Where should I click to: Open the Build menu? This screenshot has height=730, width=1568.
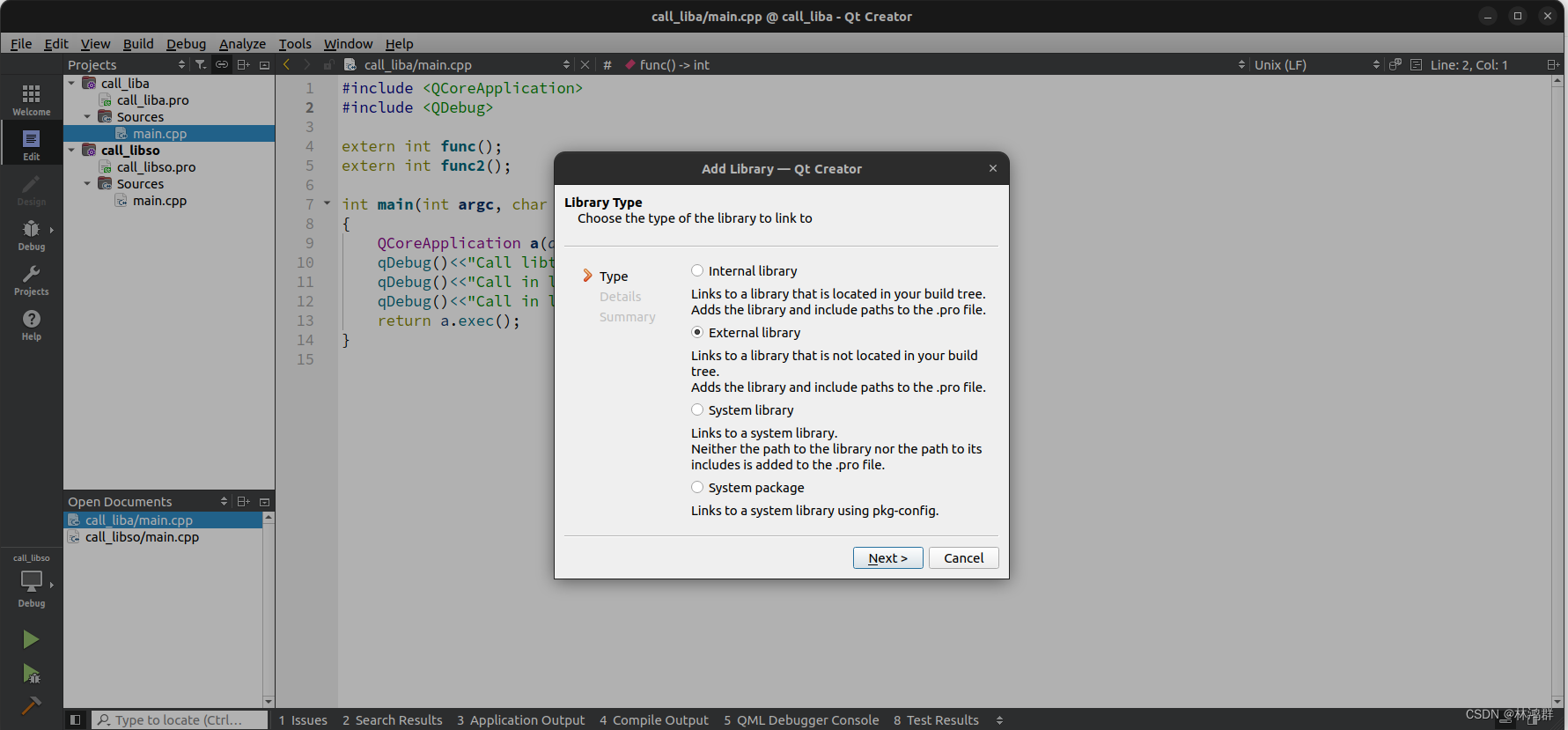coord(138,43)
